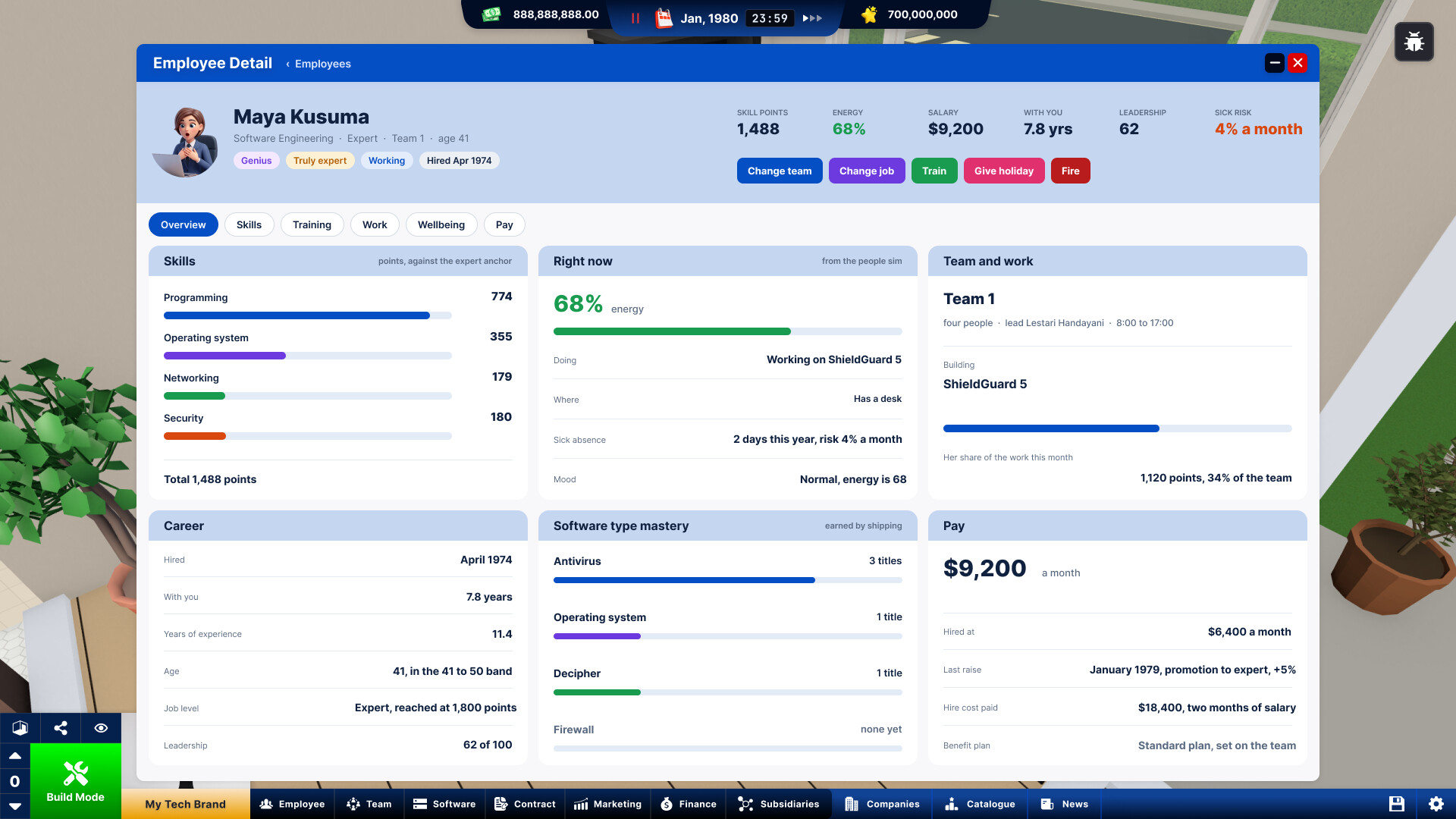Image resolution: width=1456 pixels, height=819 pixels.
Task: Switch to the Training tab
Action: pyautogui.click(x=312, y=224)
